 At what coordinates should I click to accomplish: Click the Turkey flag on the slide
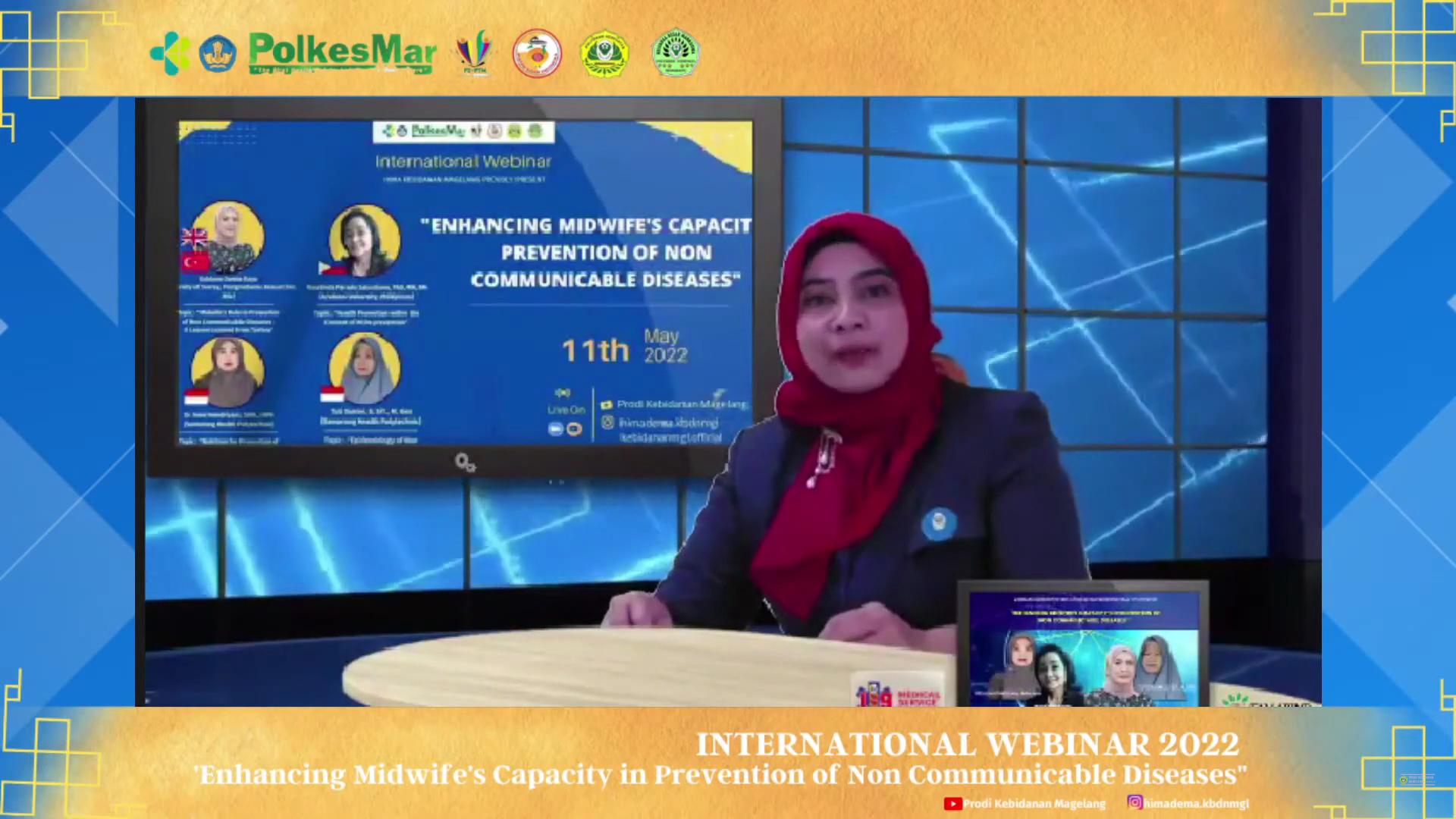coord(195,263)
